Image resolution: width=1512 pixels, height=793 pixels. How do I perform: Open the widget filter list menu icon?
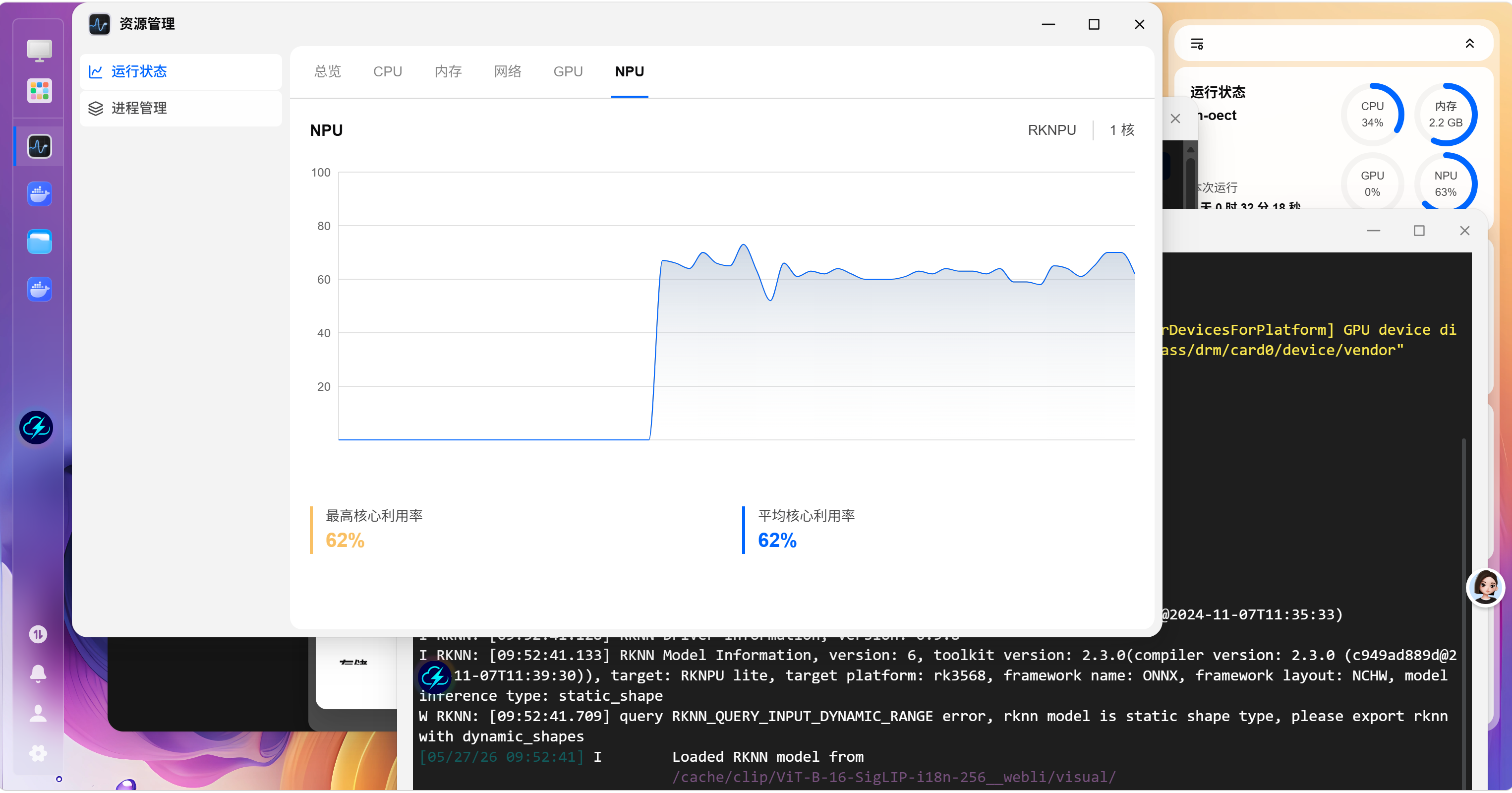1197,44
